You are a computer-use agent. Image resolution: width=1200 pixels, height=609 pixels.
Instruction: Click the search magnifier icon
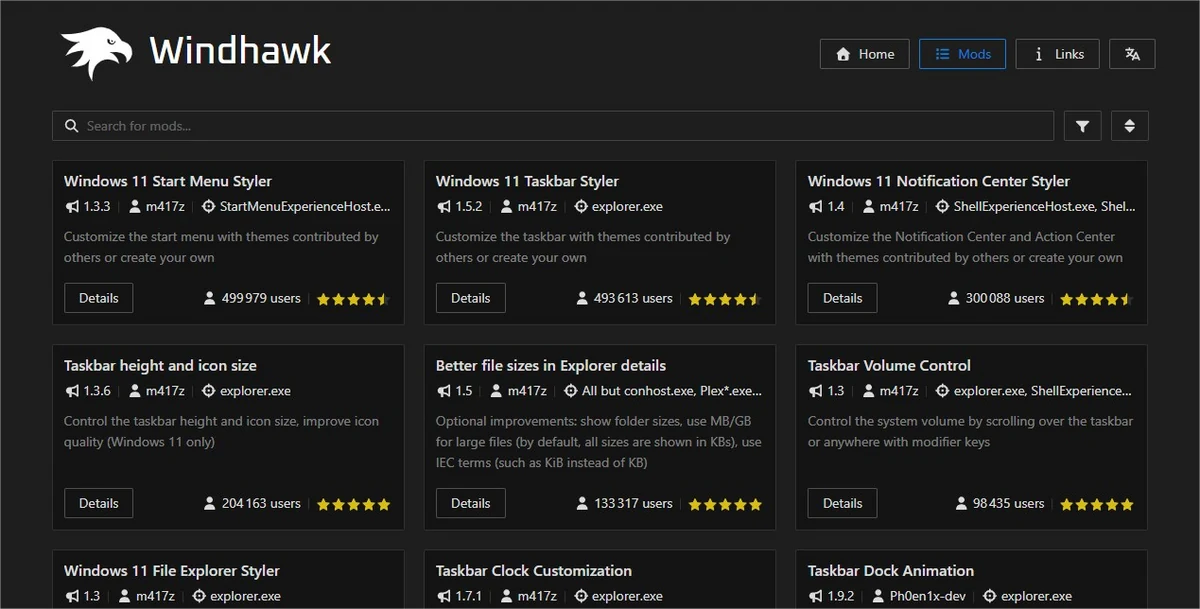71,126
